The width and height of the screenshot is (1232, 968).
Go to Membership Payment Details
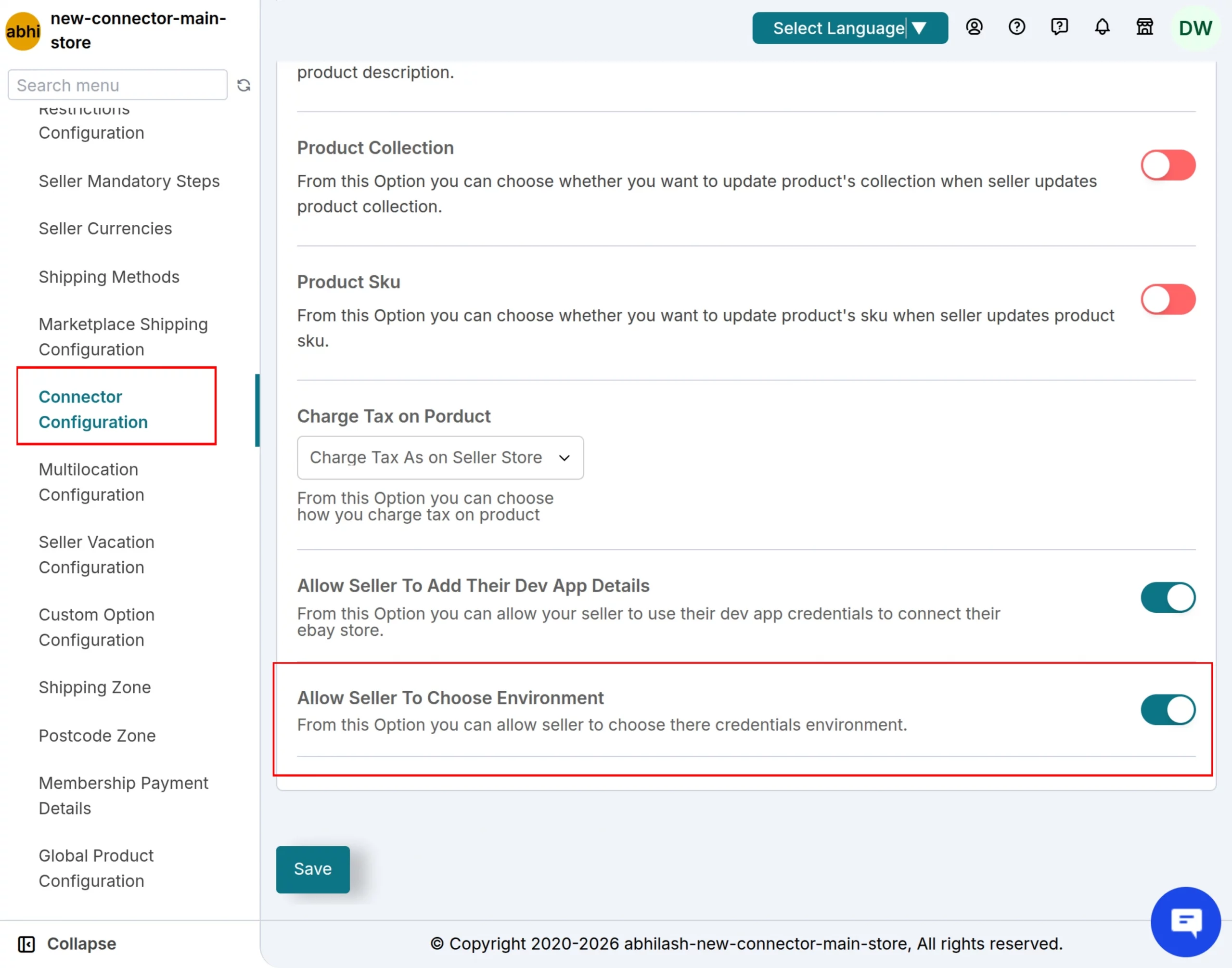(124, 796)
